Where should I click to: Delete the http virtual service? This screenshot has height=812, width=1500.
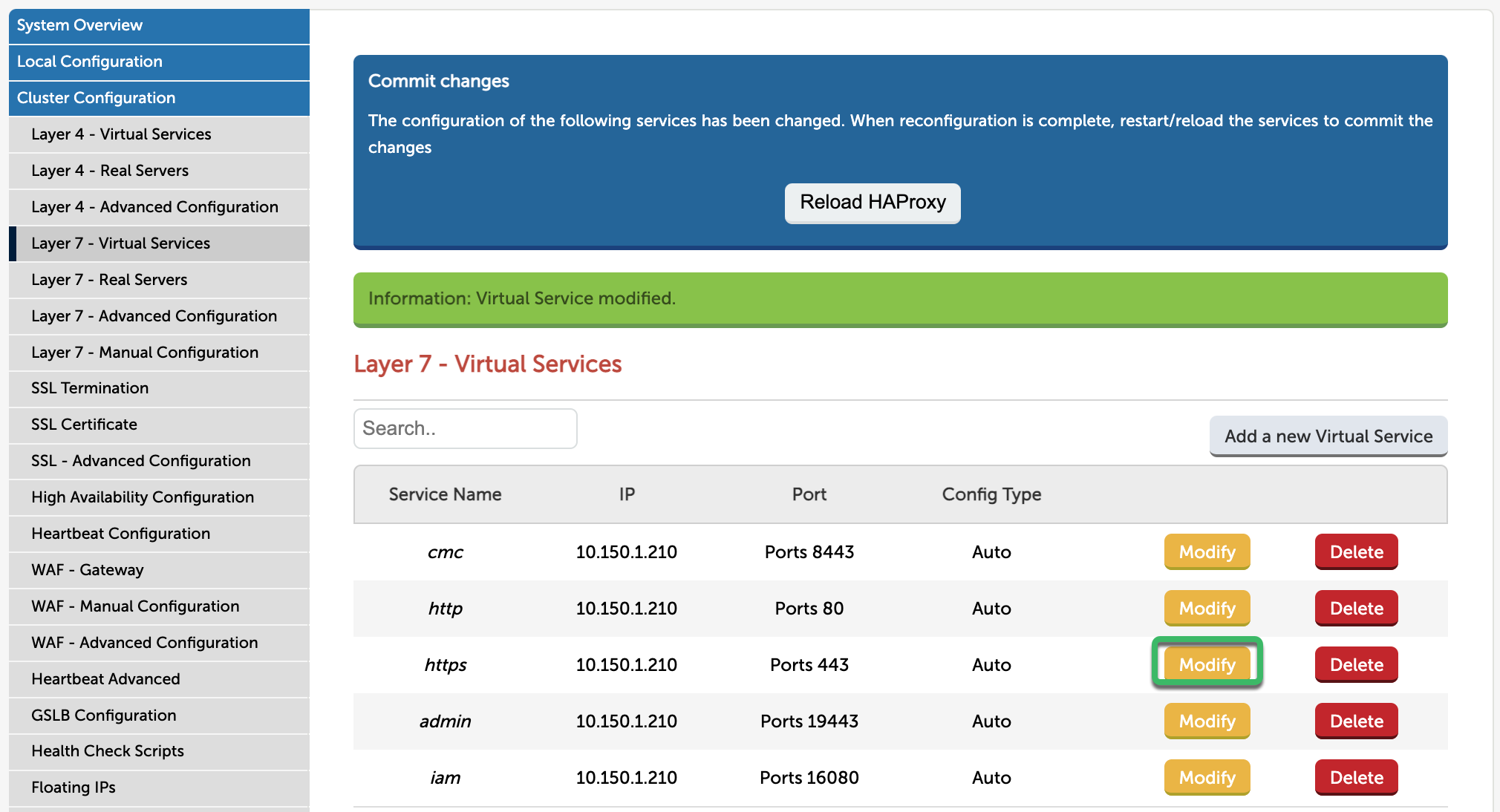(1356, 609)
